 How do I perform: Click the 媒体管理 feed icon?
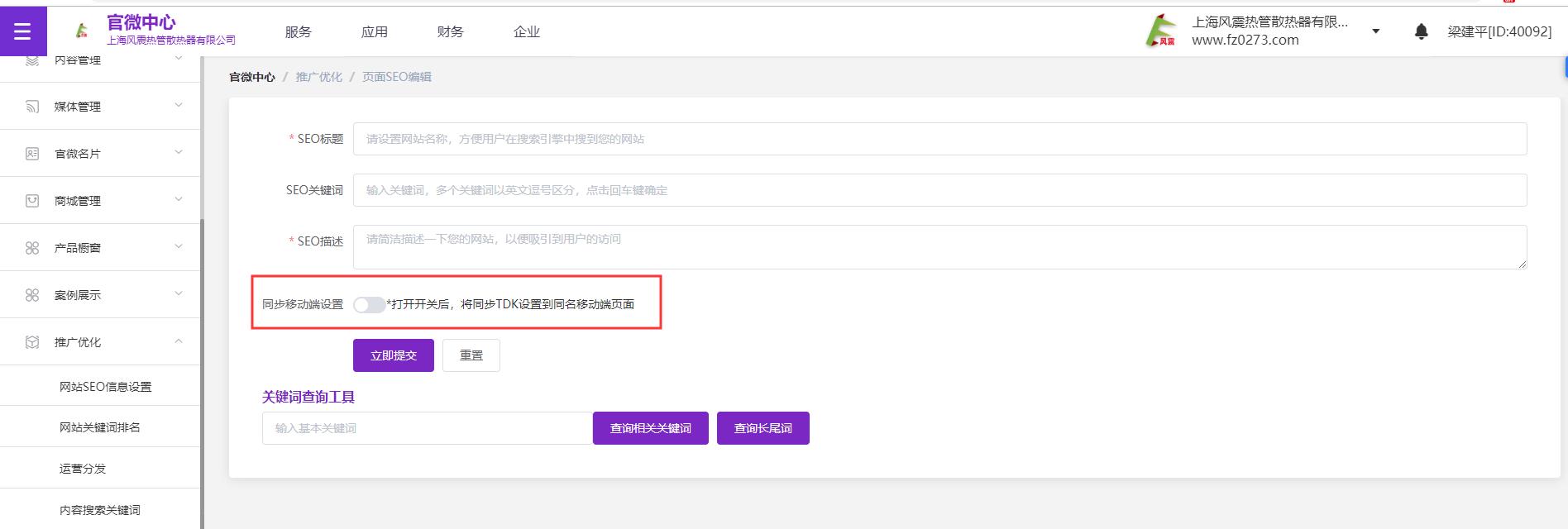point(32,107)
